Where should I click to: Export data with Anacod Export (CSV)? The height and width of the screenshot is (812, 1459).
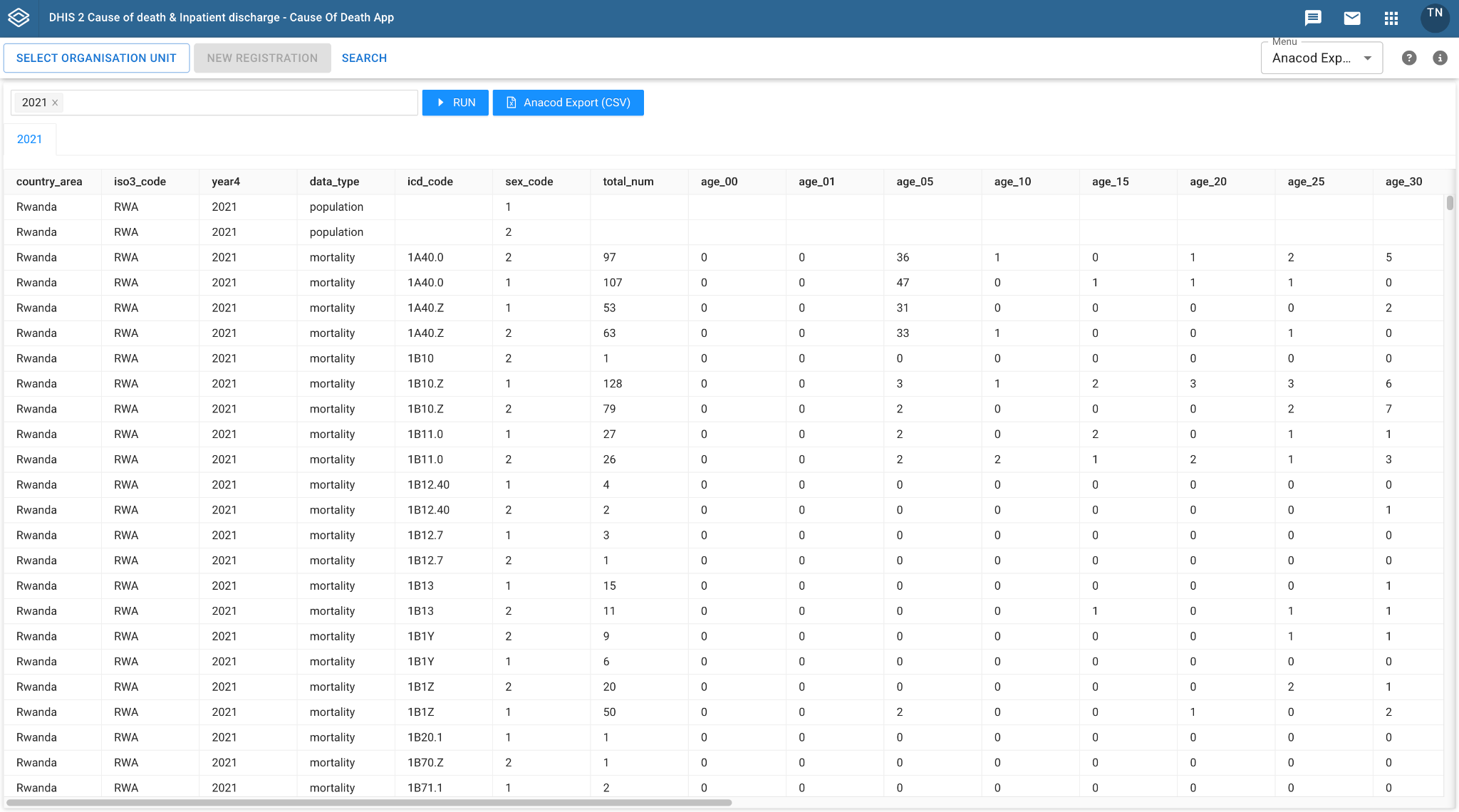click(x=568, y=103)
